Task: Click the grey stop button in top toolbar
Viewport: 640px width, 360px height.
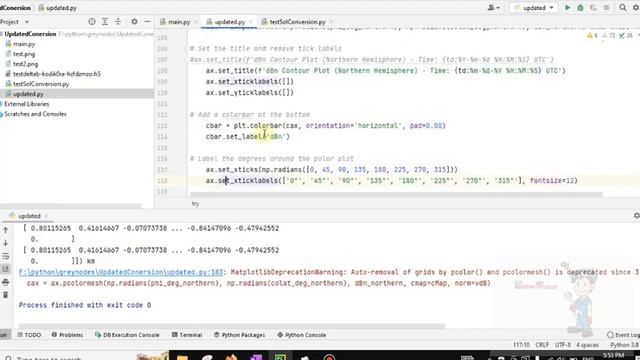Action: [607, 8]
